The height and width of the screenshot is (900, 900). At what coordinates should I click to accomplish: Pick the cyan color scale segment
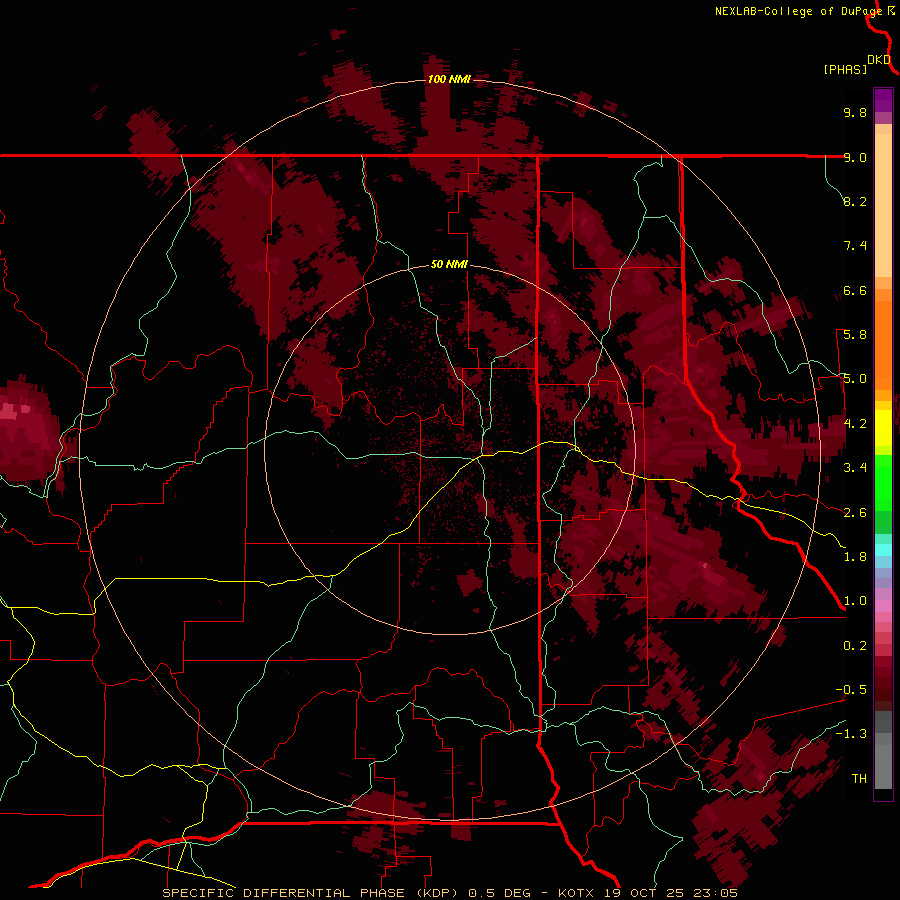tap(883, 549)
